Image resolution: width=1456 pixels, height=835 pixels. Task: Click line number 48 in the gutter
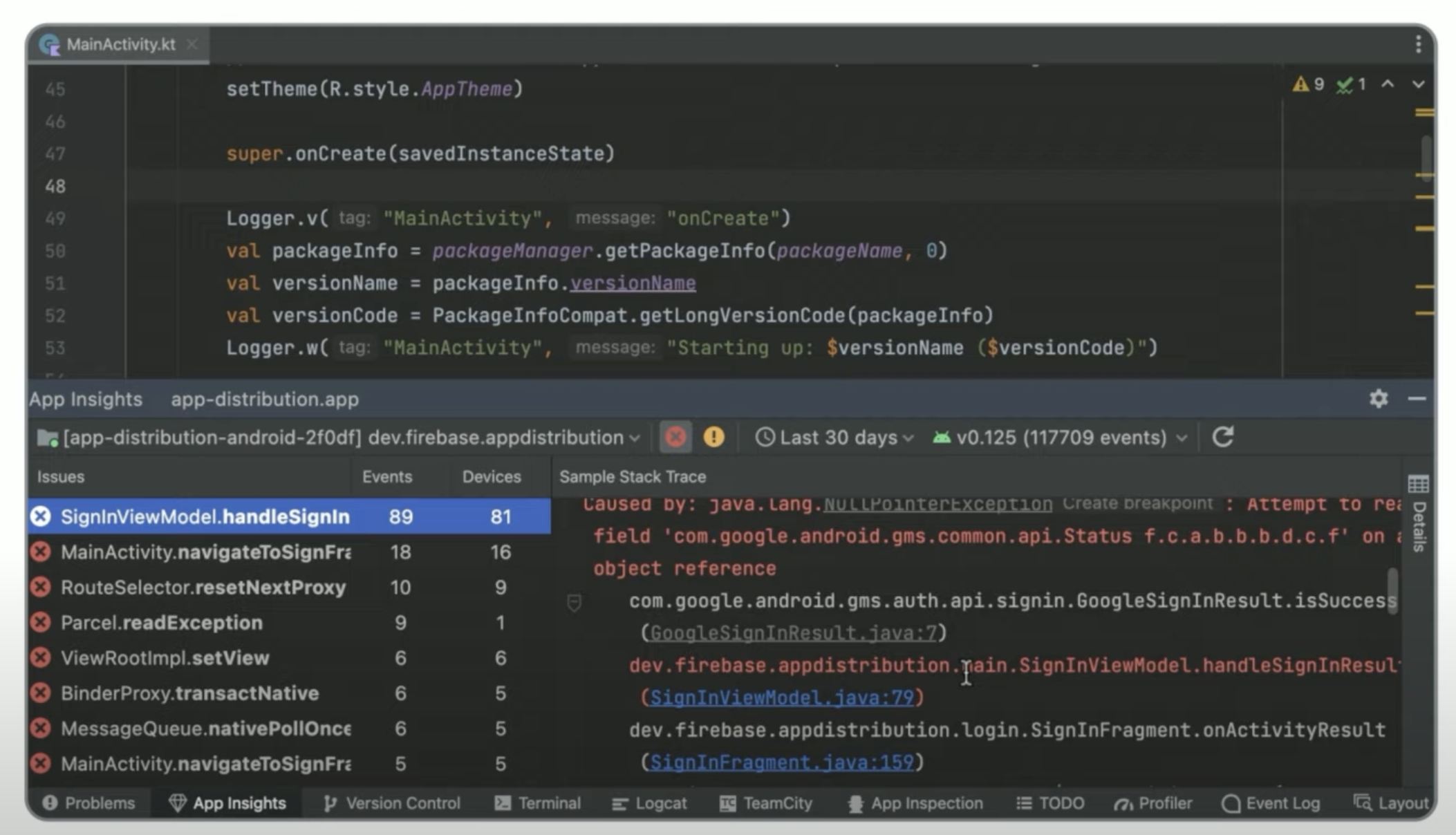point(55,186)
